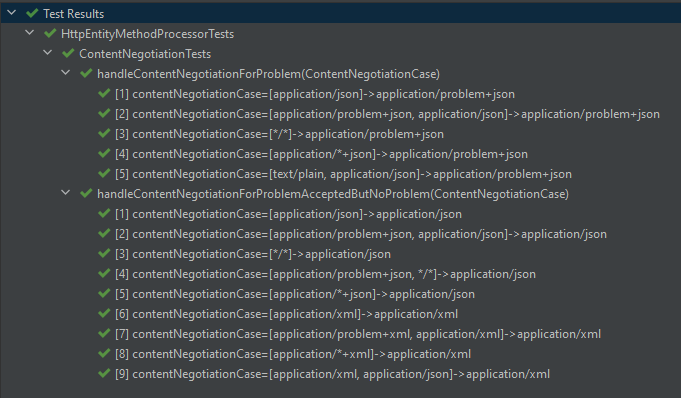Select [4] [application/*+json]->application/problem+json
The image size is (681, 398).
point(321,154)
